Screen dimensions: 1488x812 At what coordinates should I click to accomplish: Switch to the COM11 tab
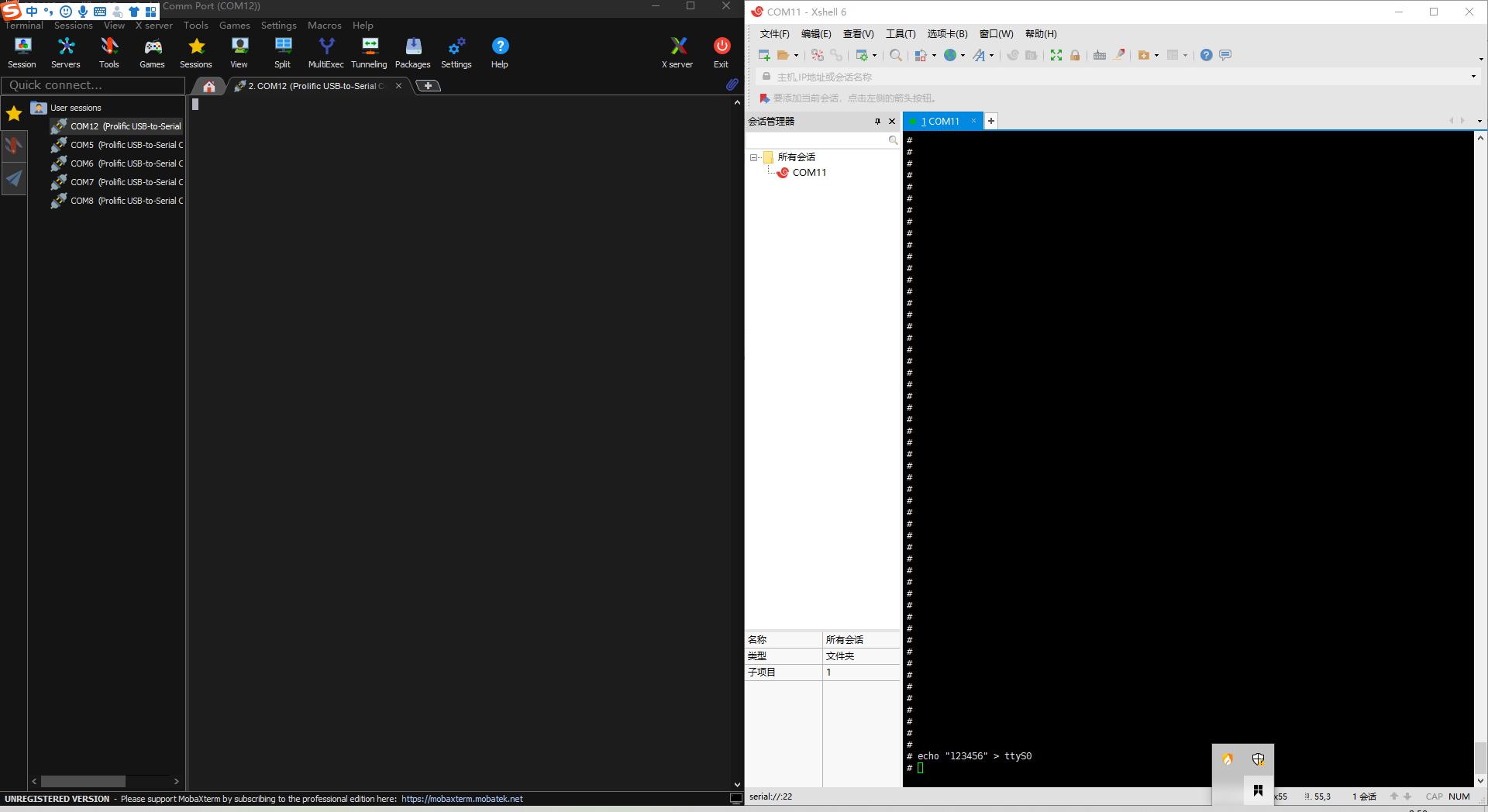tap(942, 121)
